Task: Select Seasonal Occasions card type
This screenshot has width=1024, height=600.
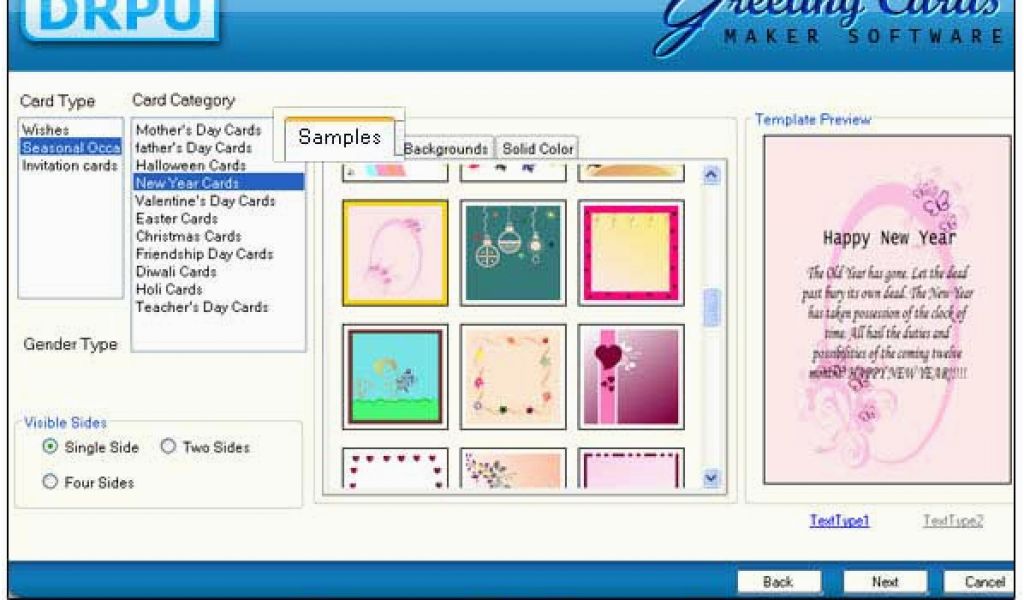Action: click(x=70, y=148)
